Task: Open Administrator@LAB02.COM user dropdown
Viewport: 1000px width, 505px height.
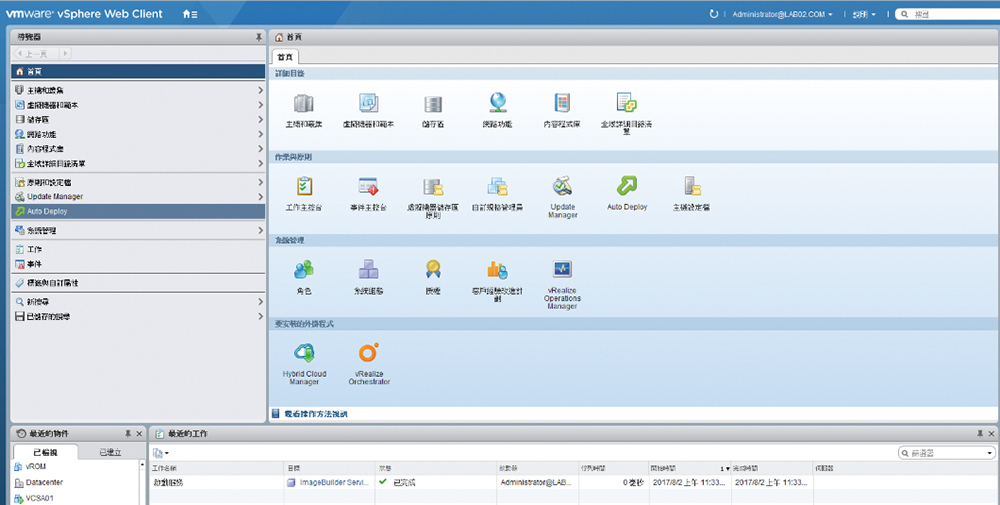Action: [783, 14]
